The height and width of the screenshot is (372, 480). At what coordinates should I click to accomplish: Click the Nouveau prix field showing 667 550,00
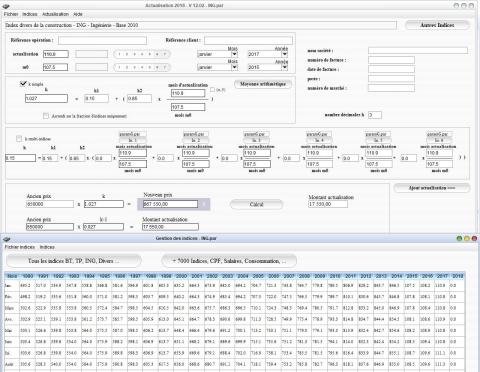tap(170, 204)
